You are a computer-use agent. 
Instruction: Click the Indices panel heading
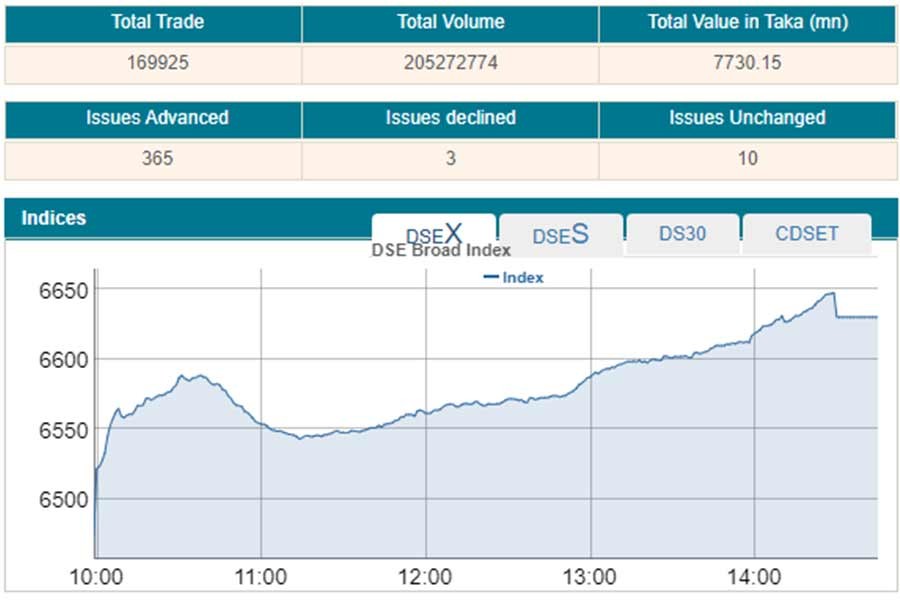54,218
